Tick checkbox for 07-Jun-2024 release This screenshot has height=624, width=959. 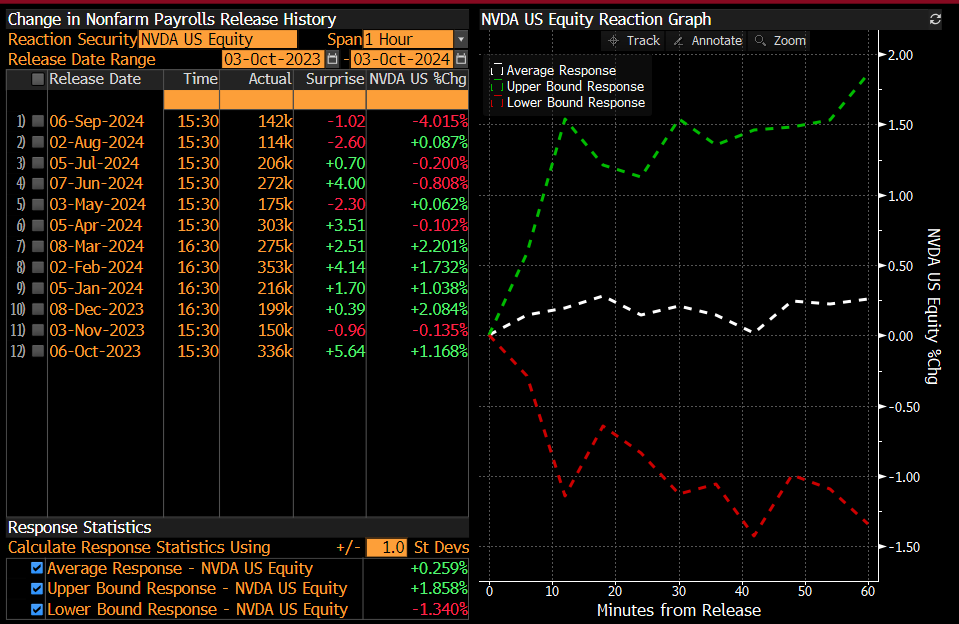pyautogui.click(x=38, y=184)
